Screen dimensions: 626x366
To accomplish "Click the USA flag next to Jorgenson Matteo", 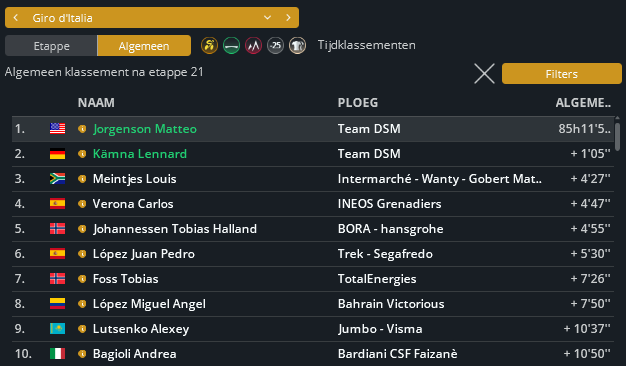I will click(x=57, y=129).
